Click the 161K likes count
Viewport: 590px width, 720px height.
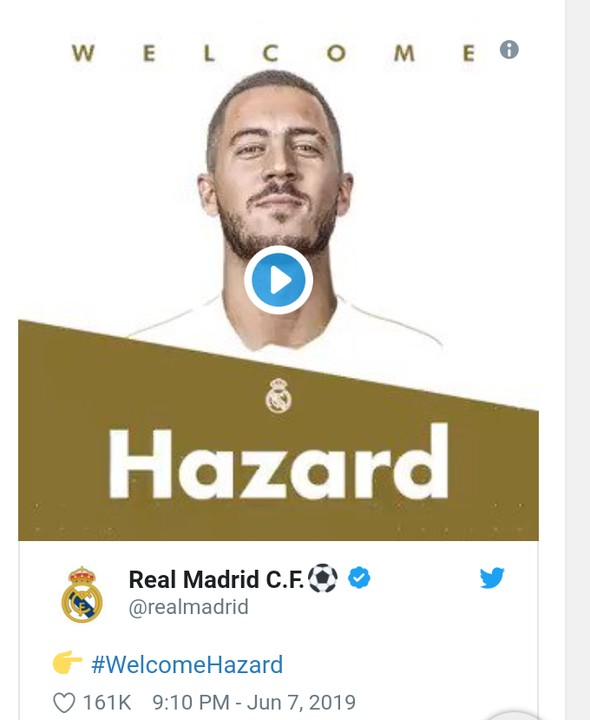pos(107,703)
